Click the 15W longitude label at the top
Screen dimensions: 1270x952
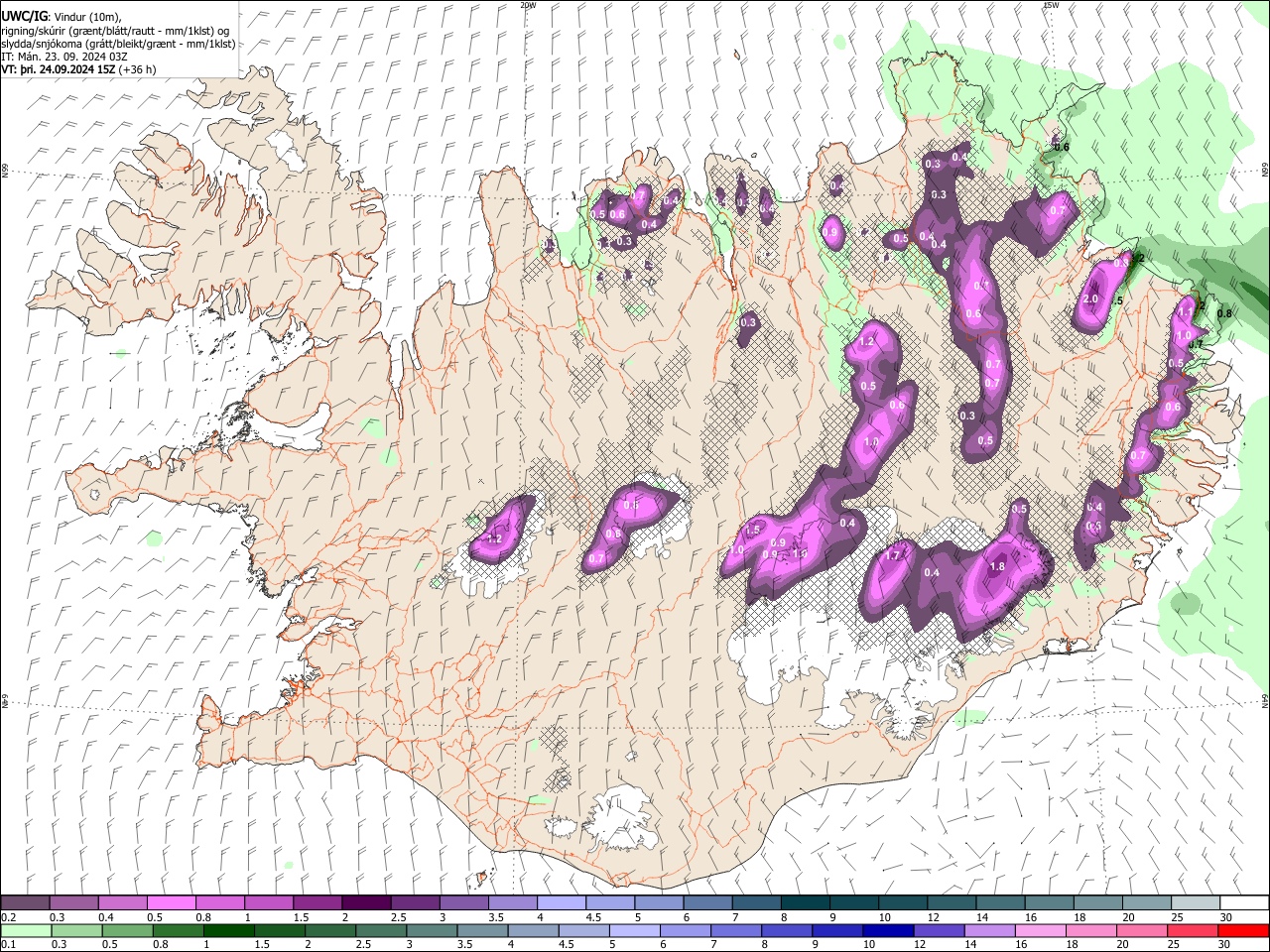1050,5
